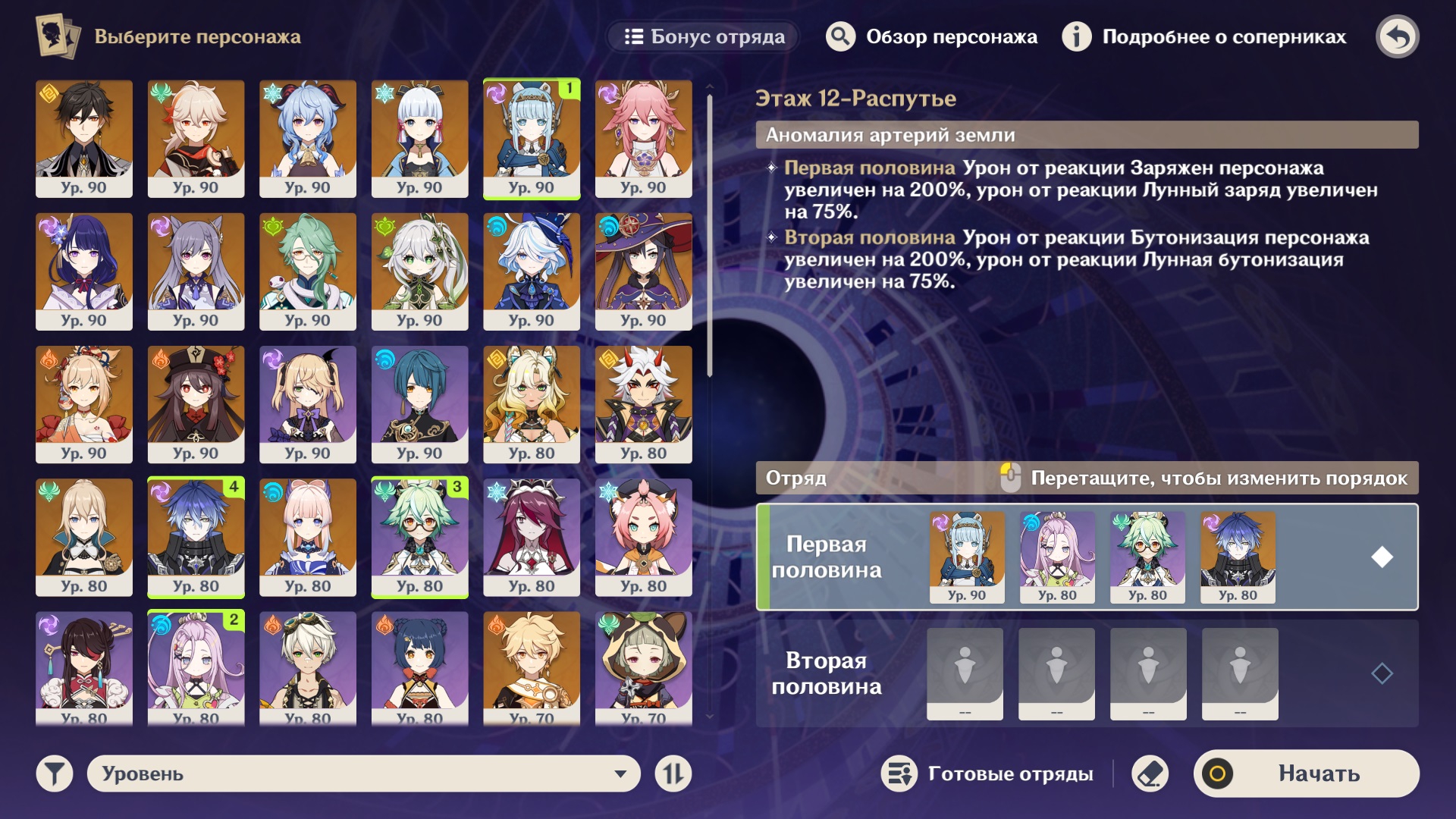Click the dropdown arrow of the Уровень combo box
The image size is (1456, 819).
[x=620, y=774]
